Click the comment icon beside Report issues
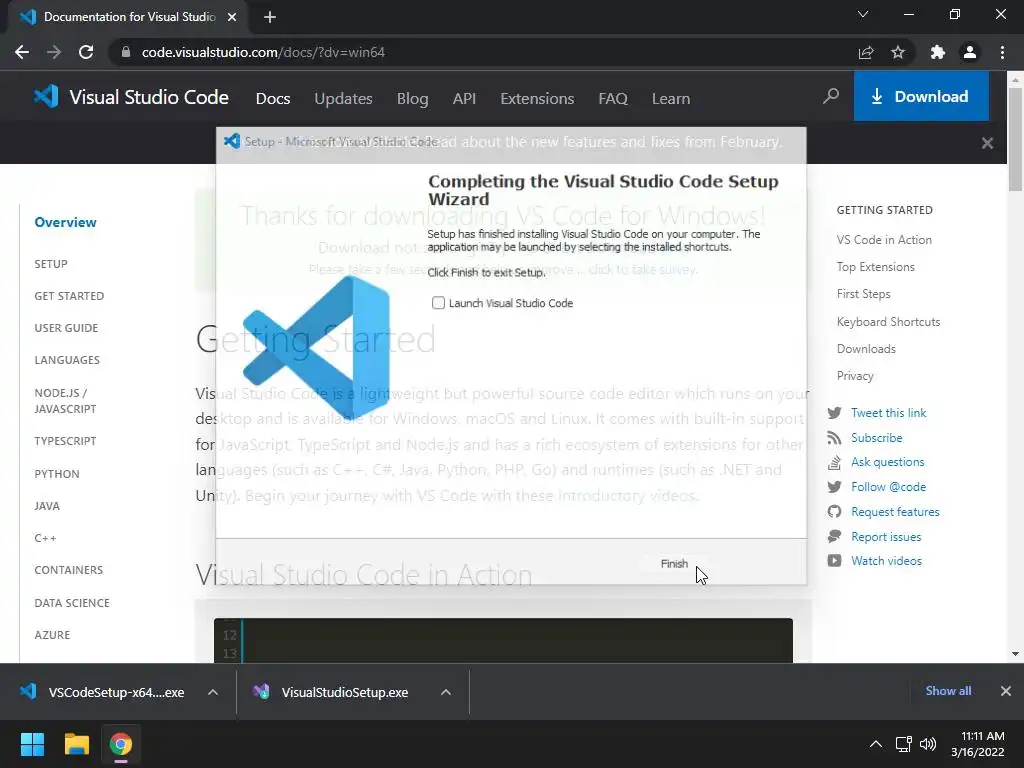 (835, 537)
